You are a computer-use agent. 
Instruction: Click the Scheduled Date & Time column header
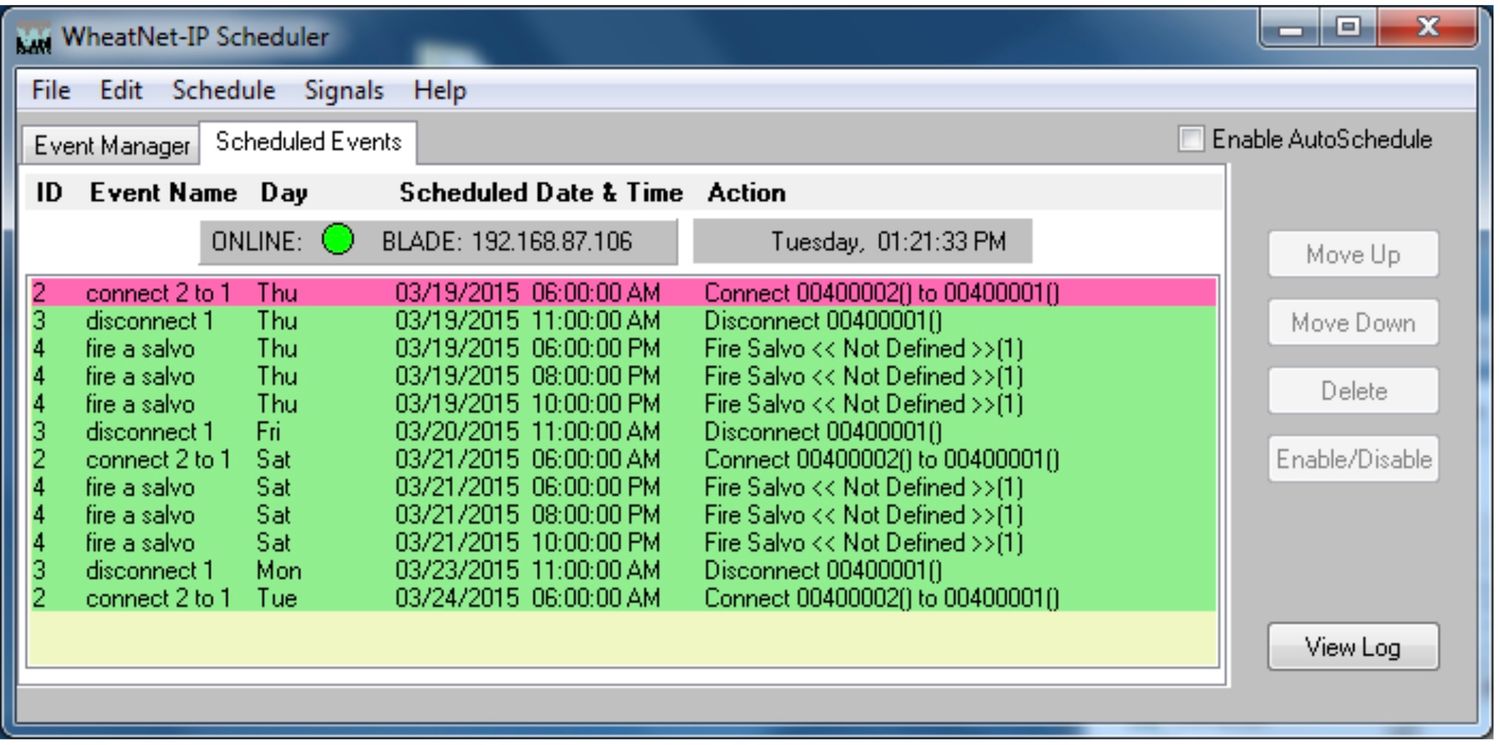click(541, 192)
